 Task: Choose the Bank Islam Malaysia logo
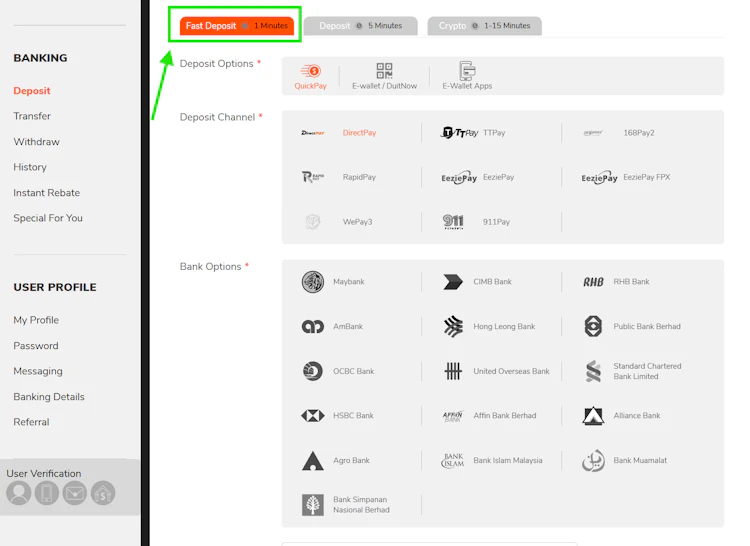pyautogui.click(x=453, y=460)
